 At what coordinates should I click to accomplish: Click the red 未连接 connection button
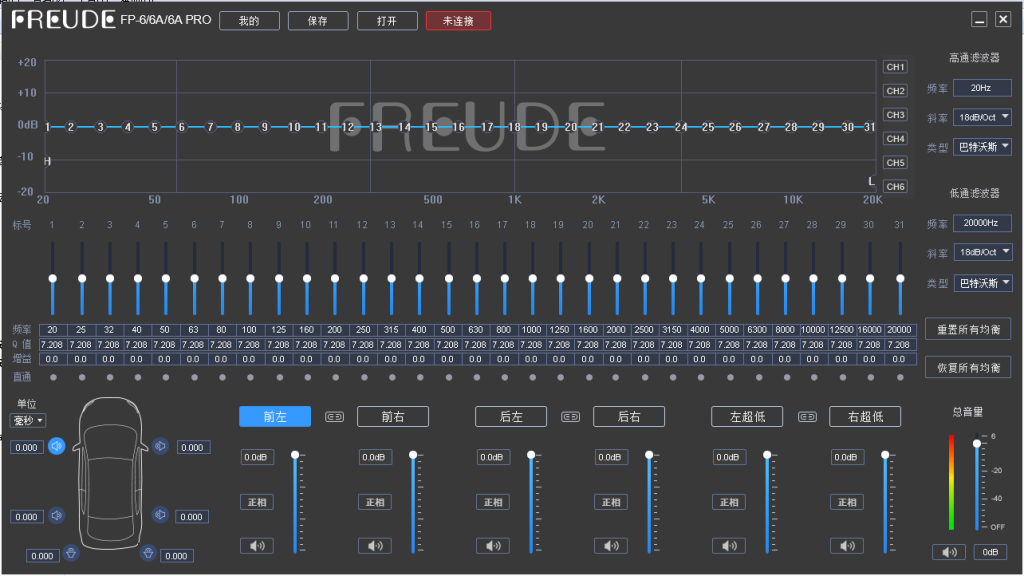coord(458,21)
